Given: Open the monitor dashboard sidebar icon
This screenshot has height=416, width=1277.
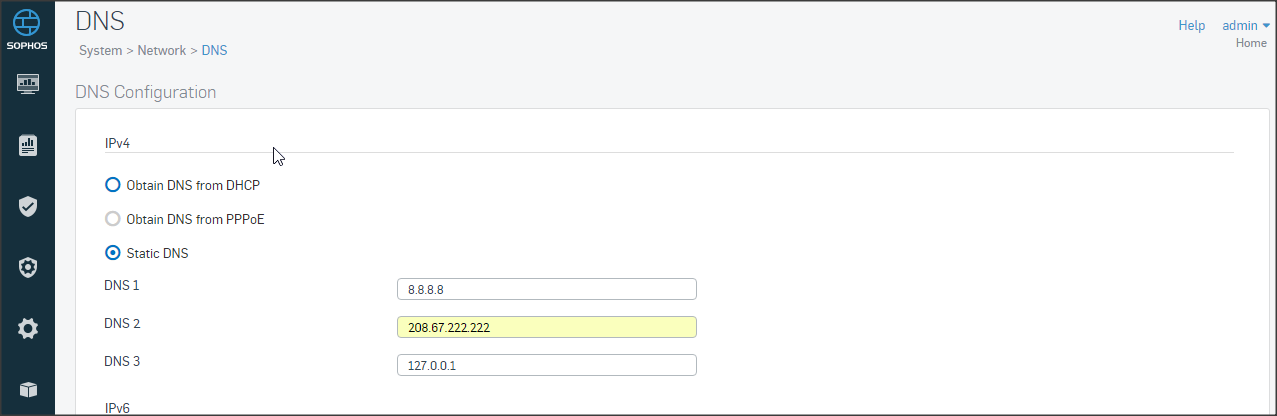Looking at the screenshot, I should click(x=28, y=83).
